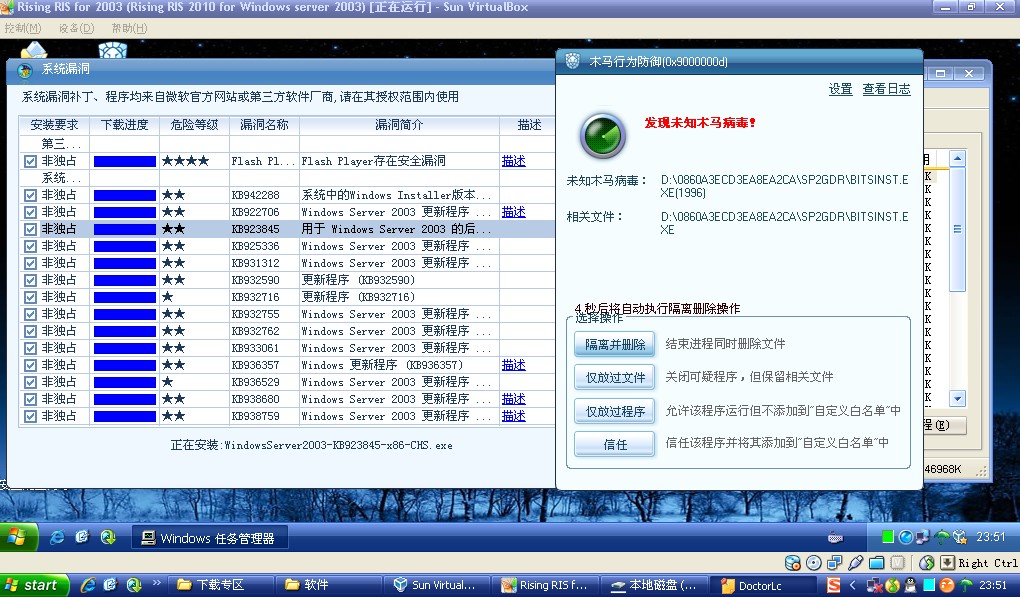Image resolution: width=1020 pixels, height=597 pixels.
Task: Open green umbrella icon in host tray
Action: pyautogui.click(x=966, y=585)
